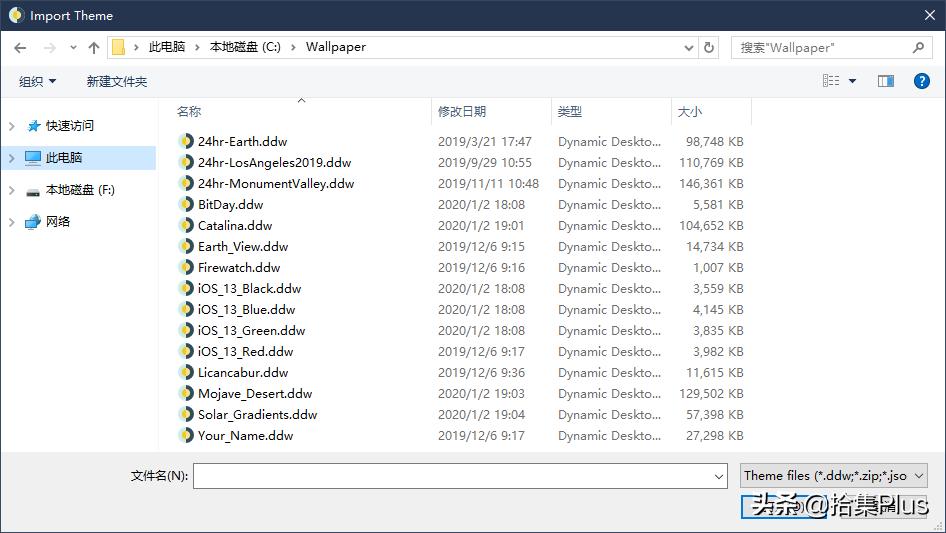Click Wallpaper in the address breadcrumb
This screenshot has height=533, width=946.
[335, 47]
